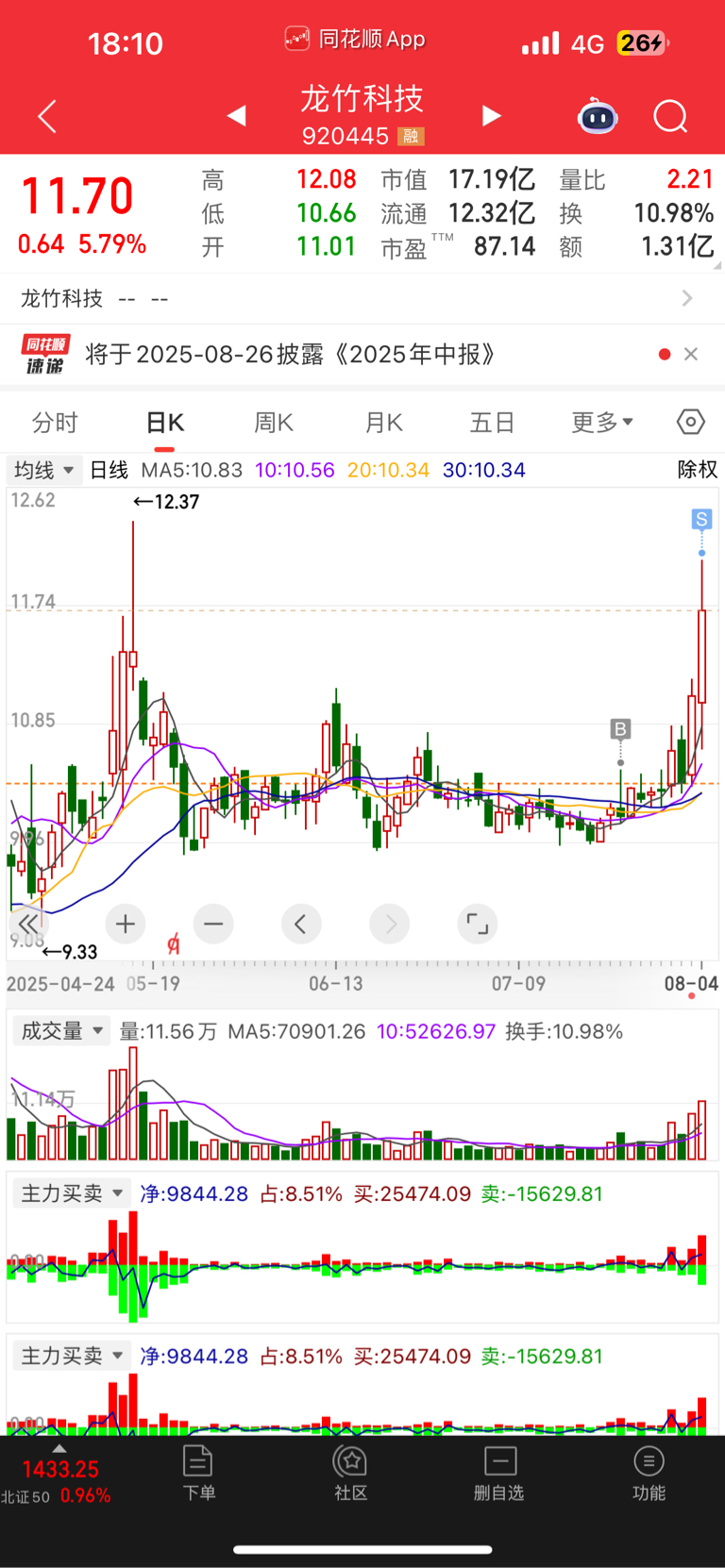Enter fullscreen chart mode
This screenshot has height=1568, width=725.
[478, 924]
